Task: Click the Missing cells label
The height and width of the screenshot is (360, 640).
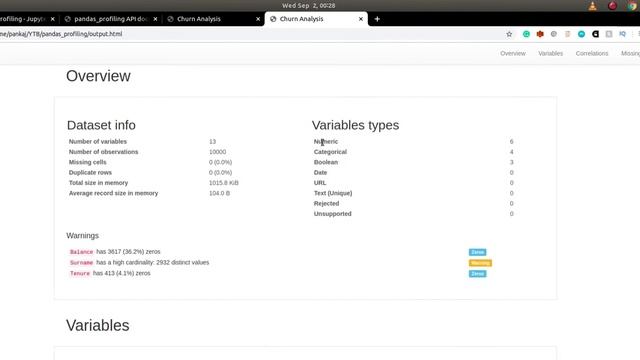Action: click(x=87, y=162)
